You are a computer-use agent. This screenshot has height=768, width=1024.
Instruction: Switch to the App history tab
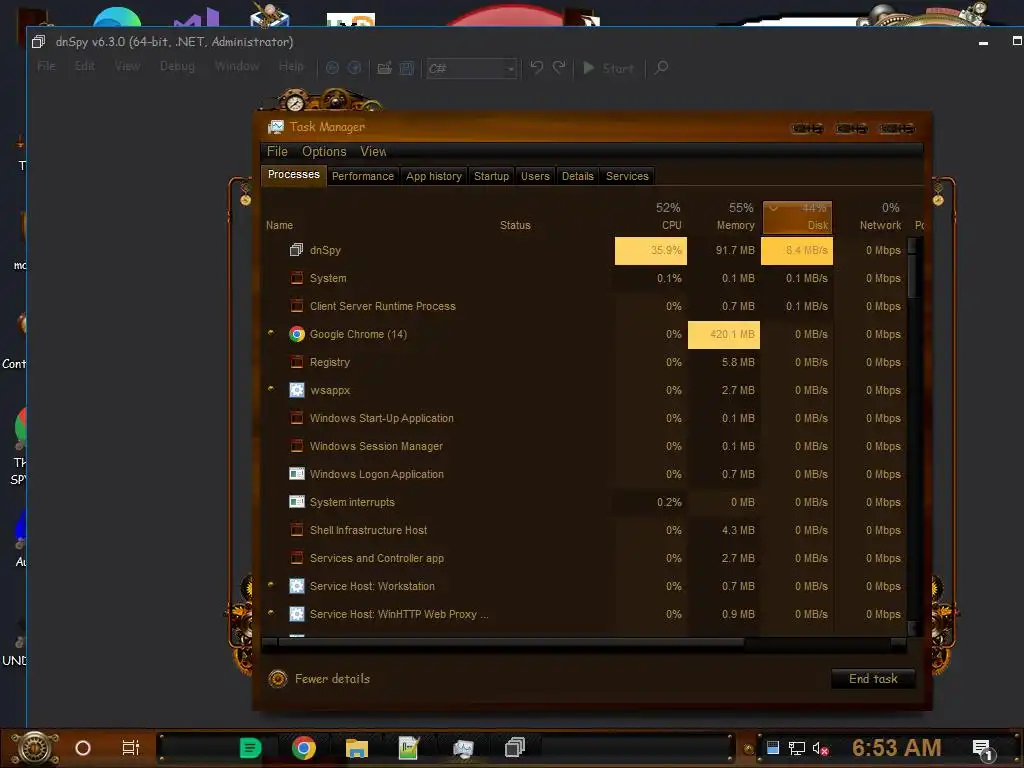[434, 176]
